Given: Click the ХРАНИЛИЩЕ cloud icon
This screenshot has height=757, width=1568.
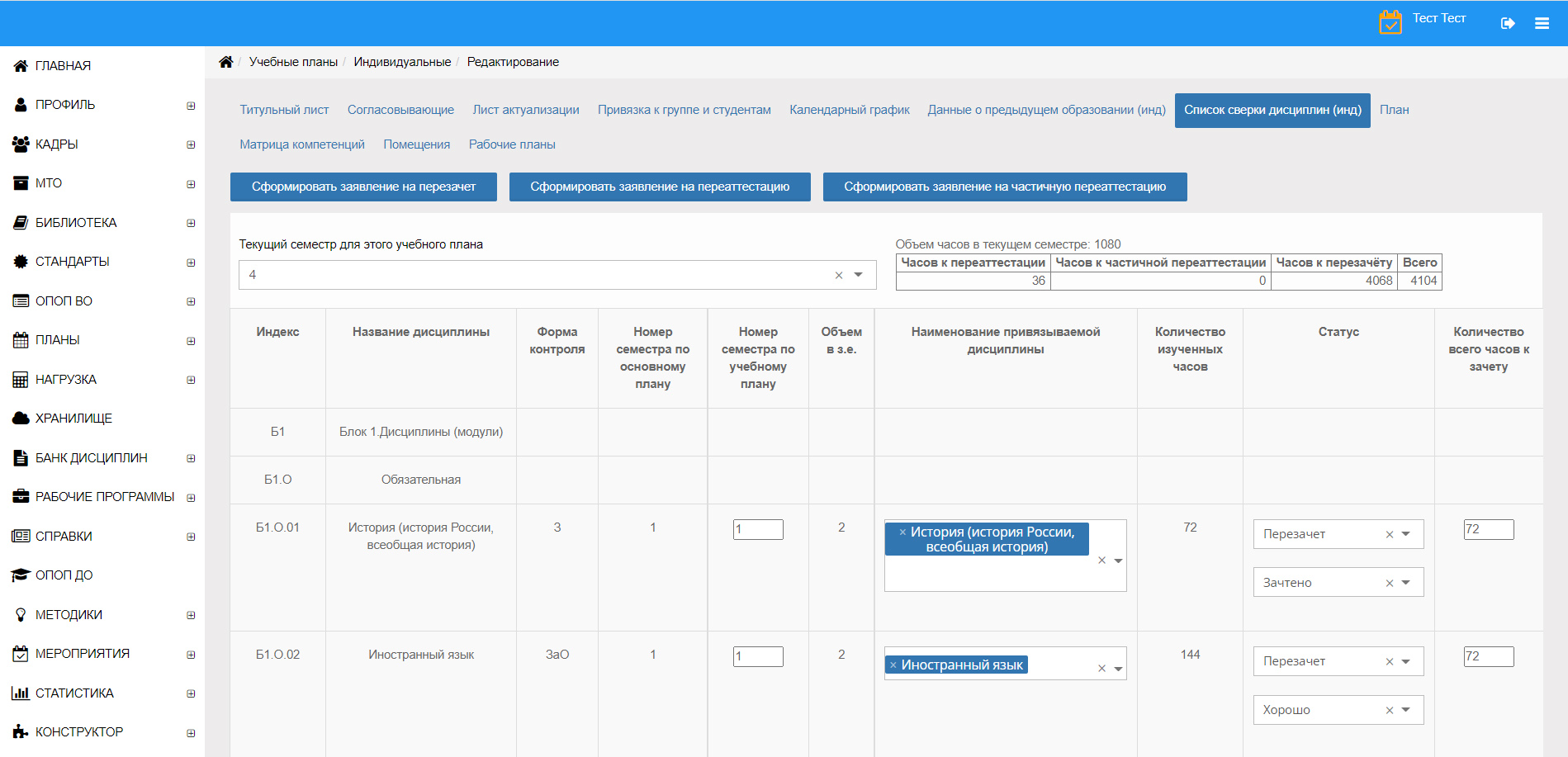Looking at the screenshot, I should [x=21, y=419].
